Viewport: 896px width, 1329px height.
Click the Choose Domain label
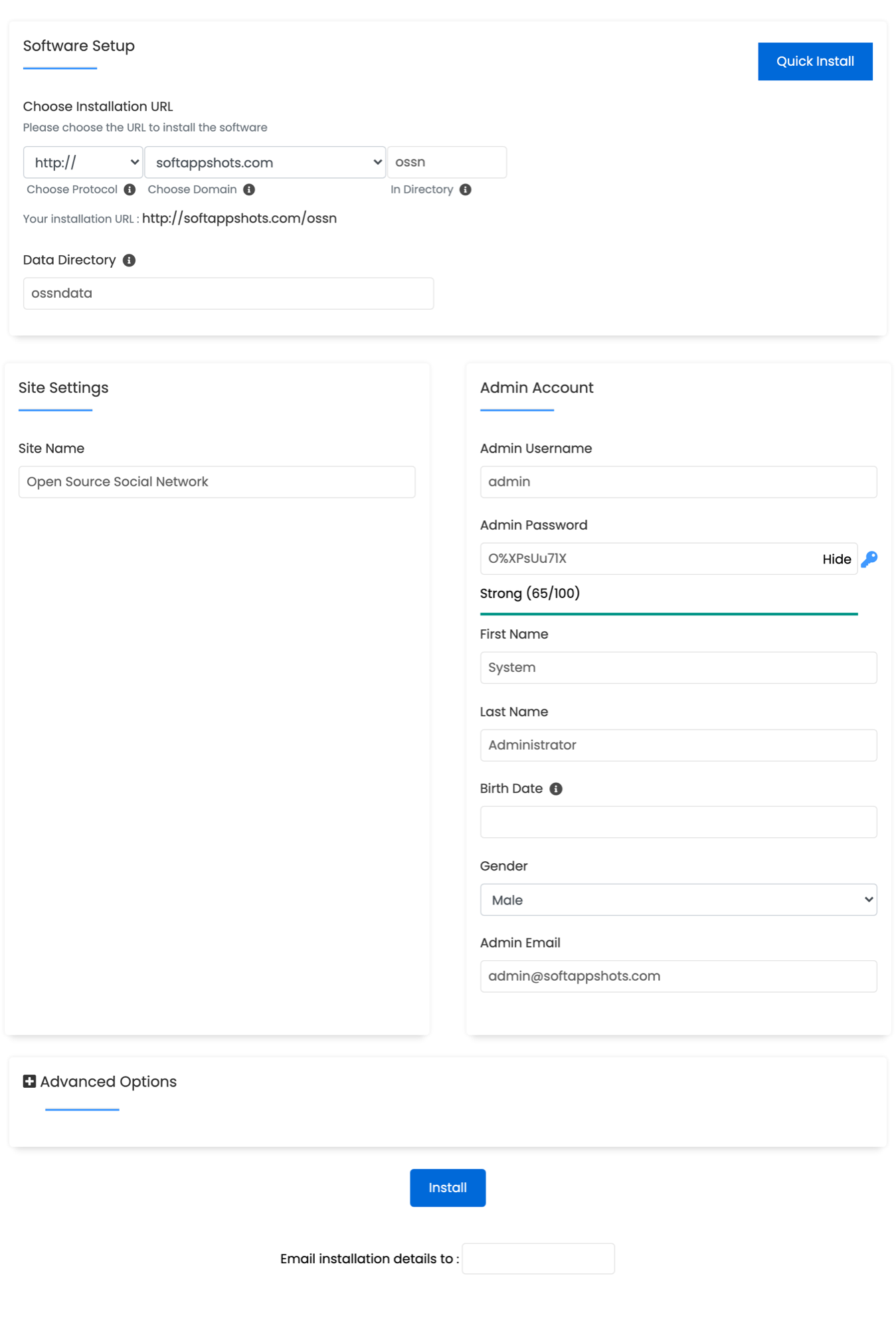coord(192,189)
